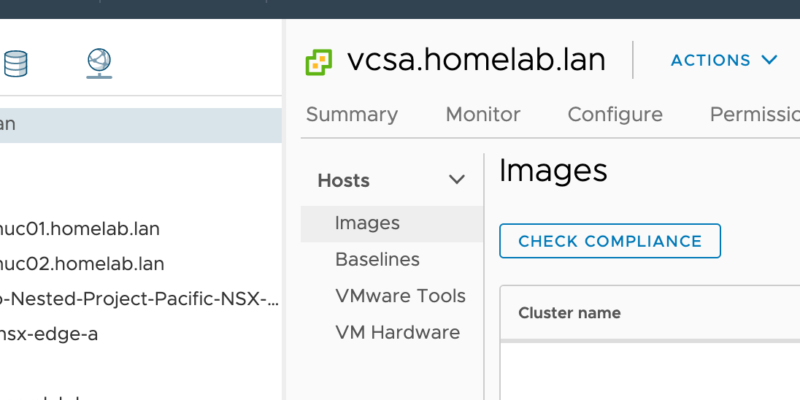Click the CHECK COMPLIANCE button
Image resolution: width=800 pixels, height=400 pixels.
610,241
